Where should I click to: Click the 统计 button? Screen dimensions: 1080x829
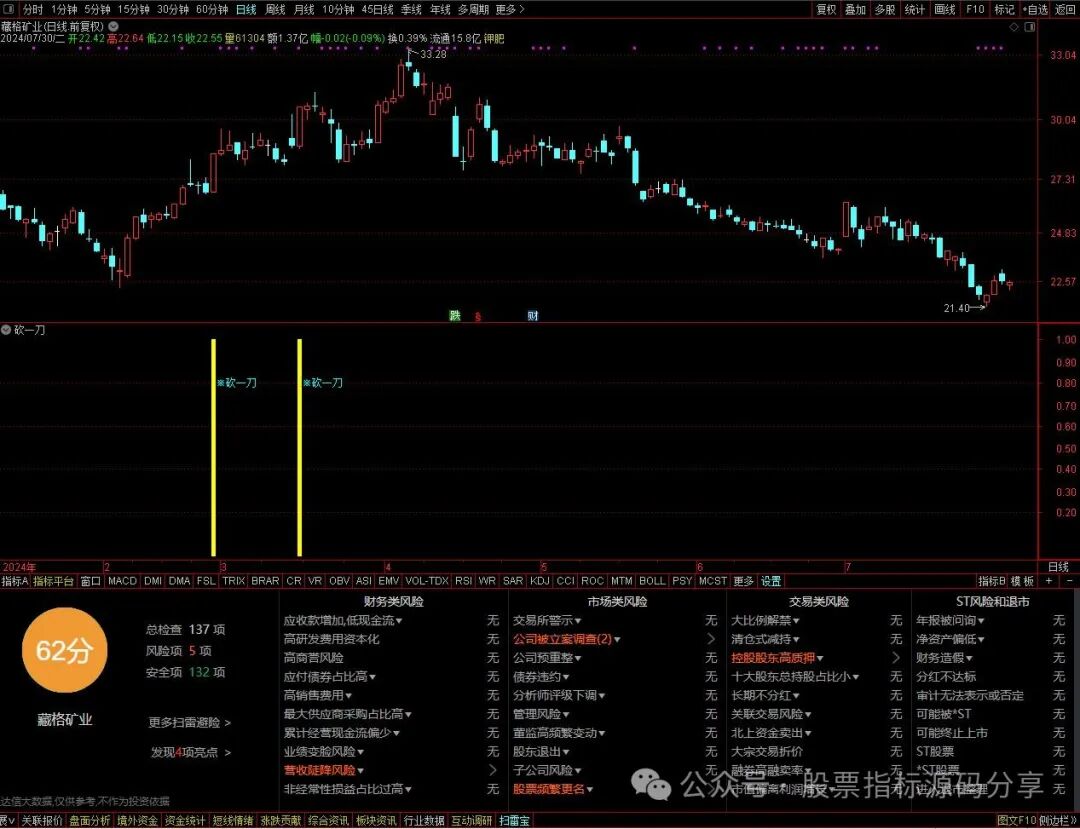915,10
